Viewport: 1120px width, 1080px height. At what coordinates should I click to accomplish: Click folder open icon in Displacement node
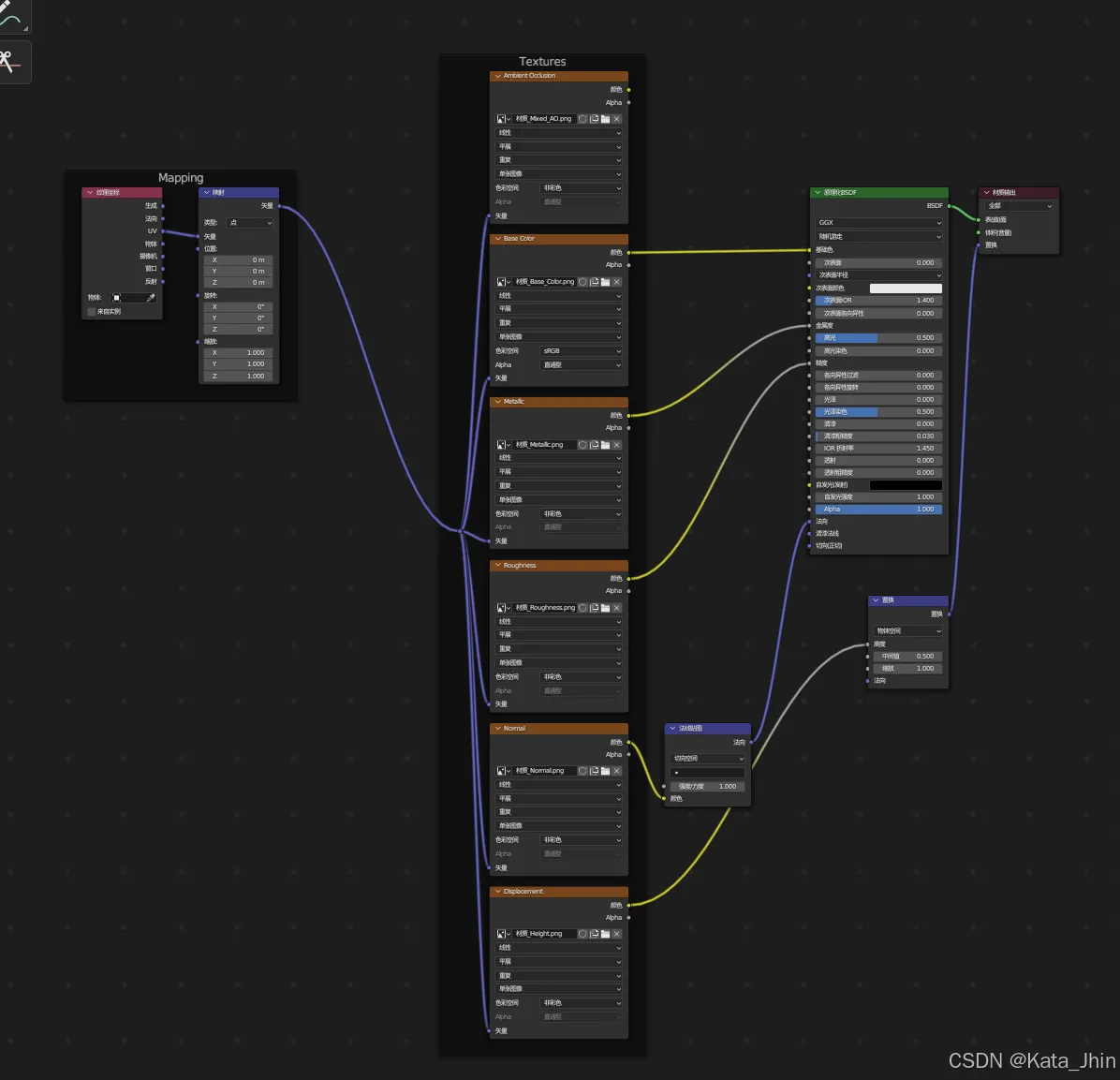tap(605, 934)
